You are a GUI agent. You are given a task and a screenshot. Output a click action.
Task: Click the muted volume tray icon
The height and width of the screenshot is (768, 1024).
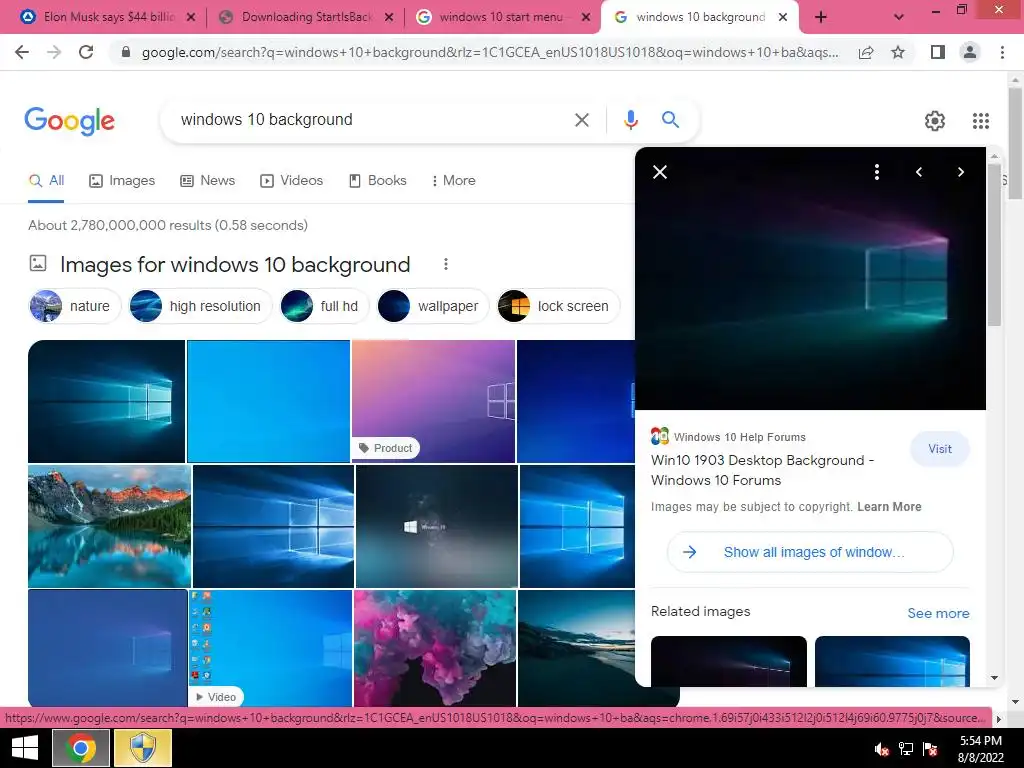[882, 749]
